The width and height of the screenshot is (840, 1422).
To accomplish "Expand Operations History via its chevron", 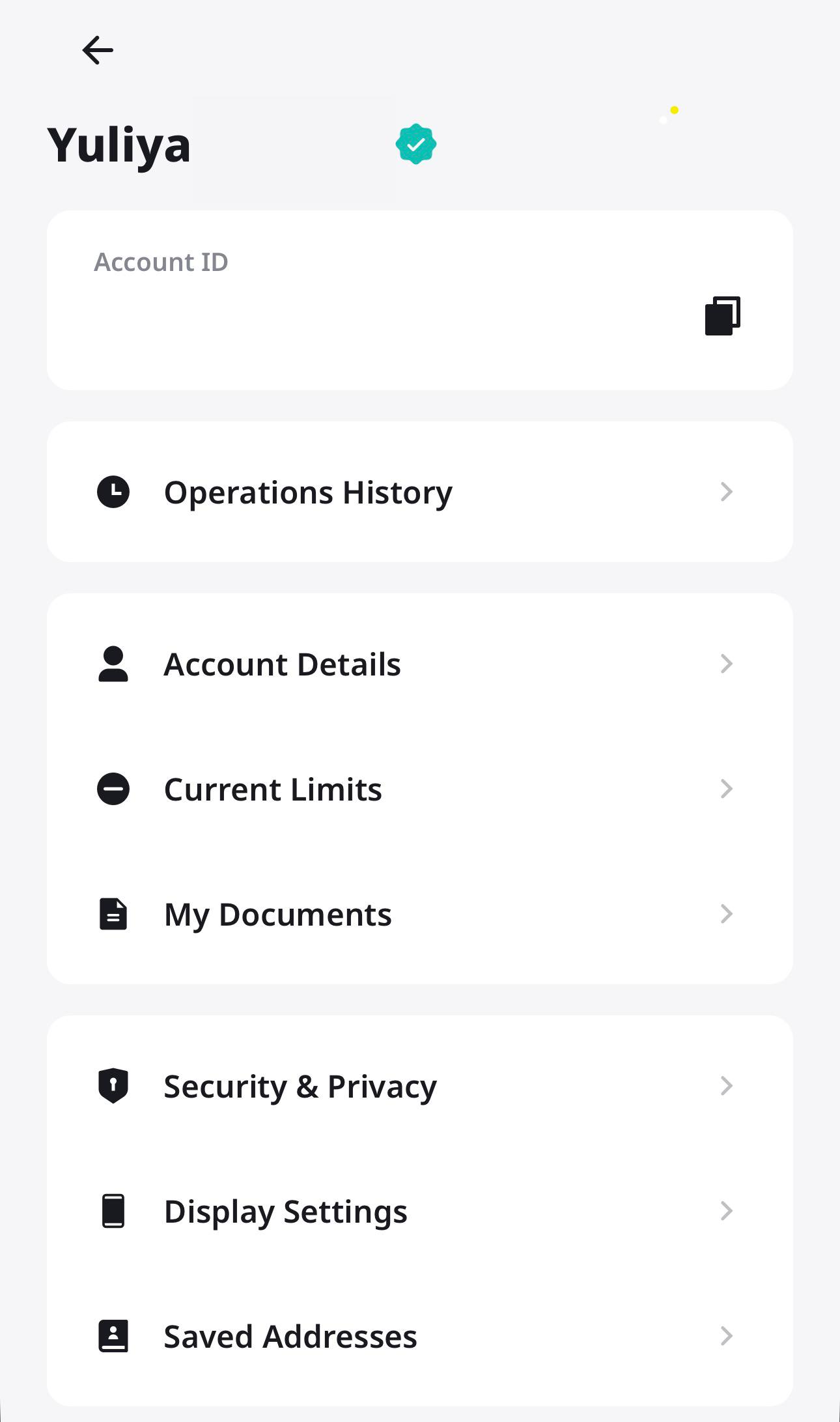I will (727, 492).
